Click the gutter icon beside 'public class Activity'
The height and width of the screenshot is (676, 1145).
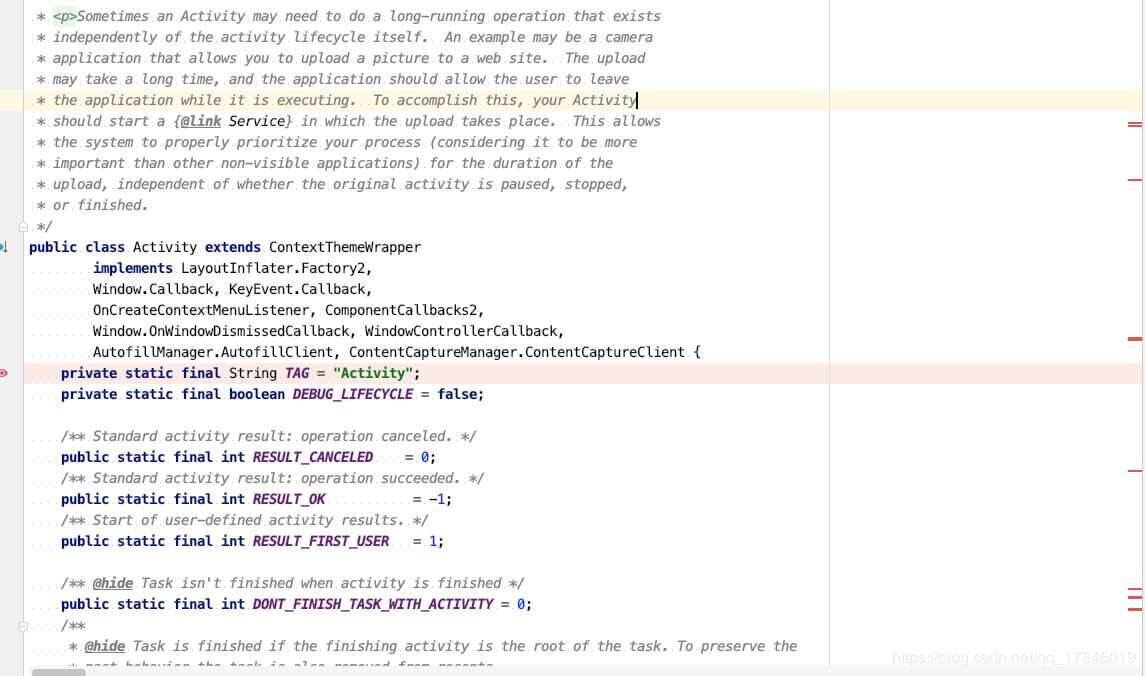4,247
